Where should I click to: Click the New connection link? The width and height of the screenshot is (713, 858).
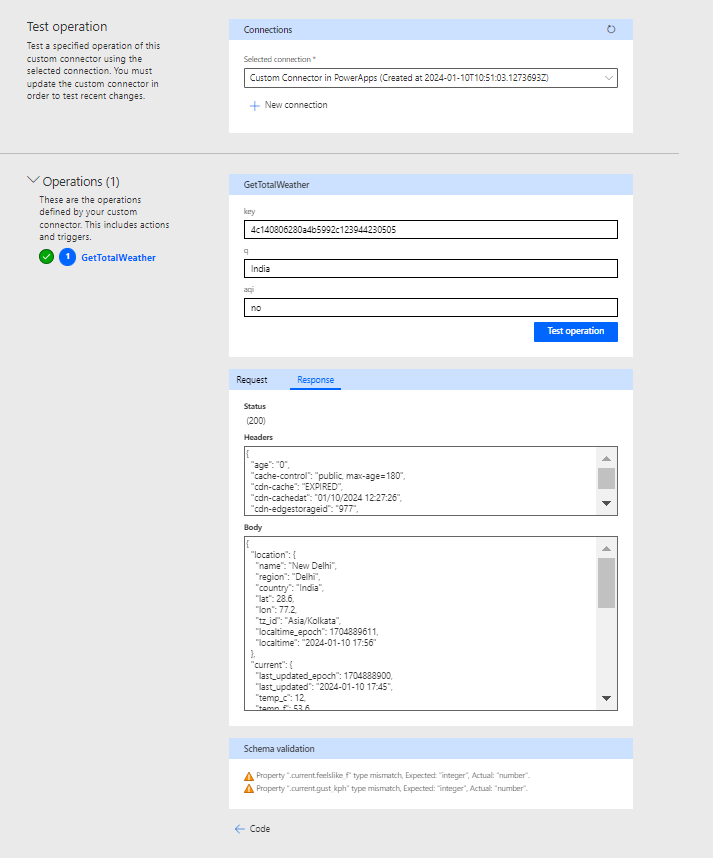pos(296,105)
